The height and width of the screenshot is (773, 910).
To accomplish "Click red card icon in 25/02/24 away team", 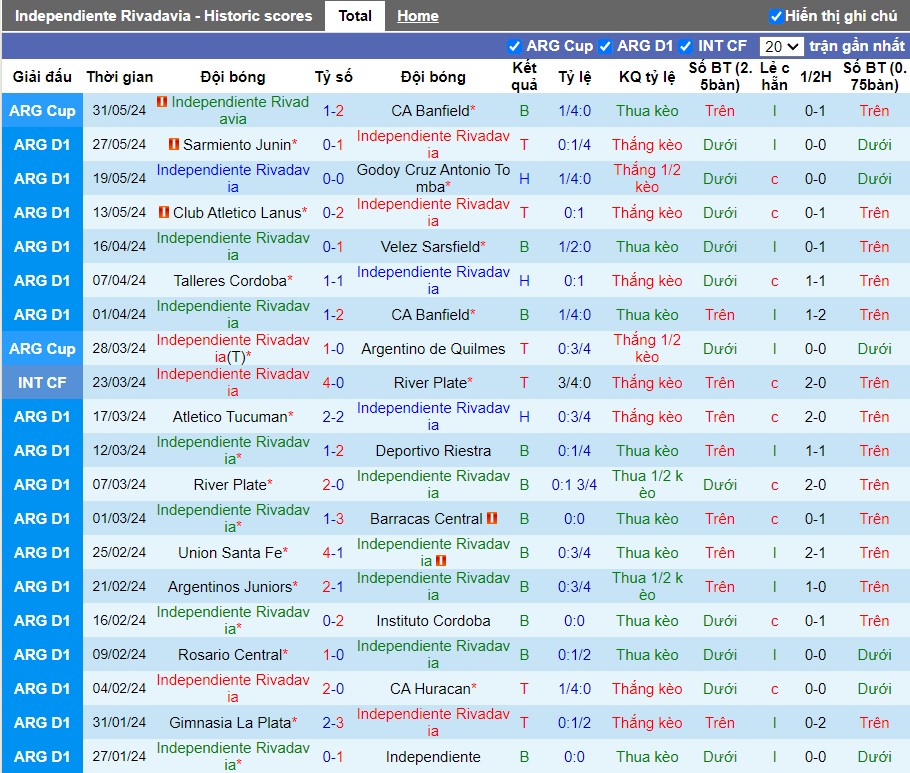I will (440, 561).
